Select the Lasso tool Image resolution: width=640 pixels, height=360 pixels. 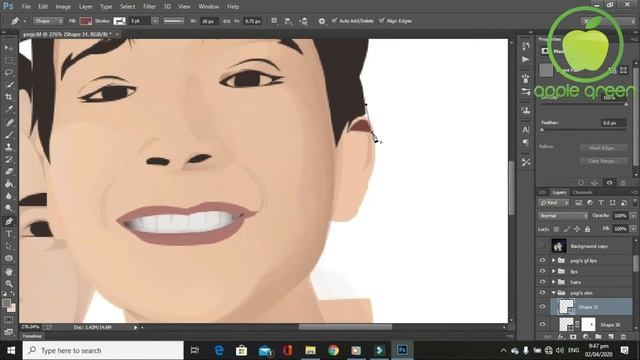[9, 73]
